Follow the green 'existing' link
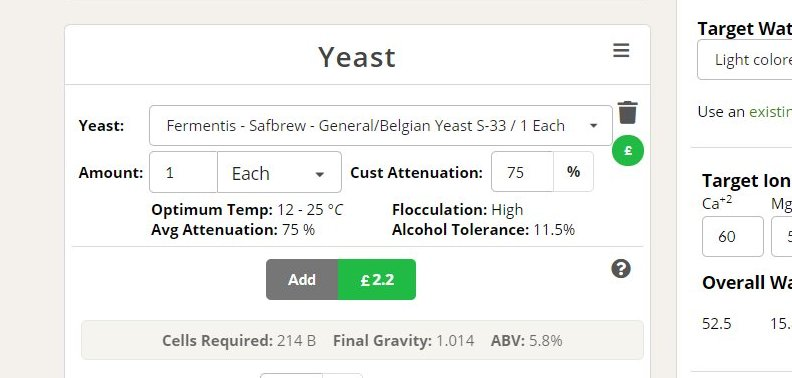The image size is (792, 378). pyautogui.click(x=770, y=112)
